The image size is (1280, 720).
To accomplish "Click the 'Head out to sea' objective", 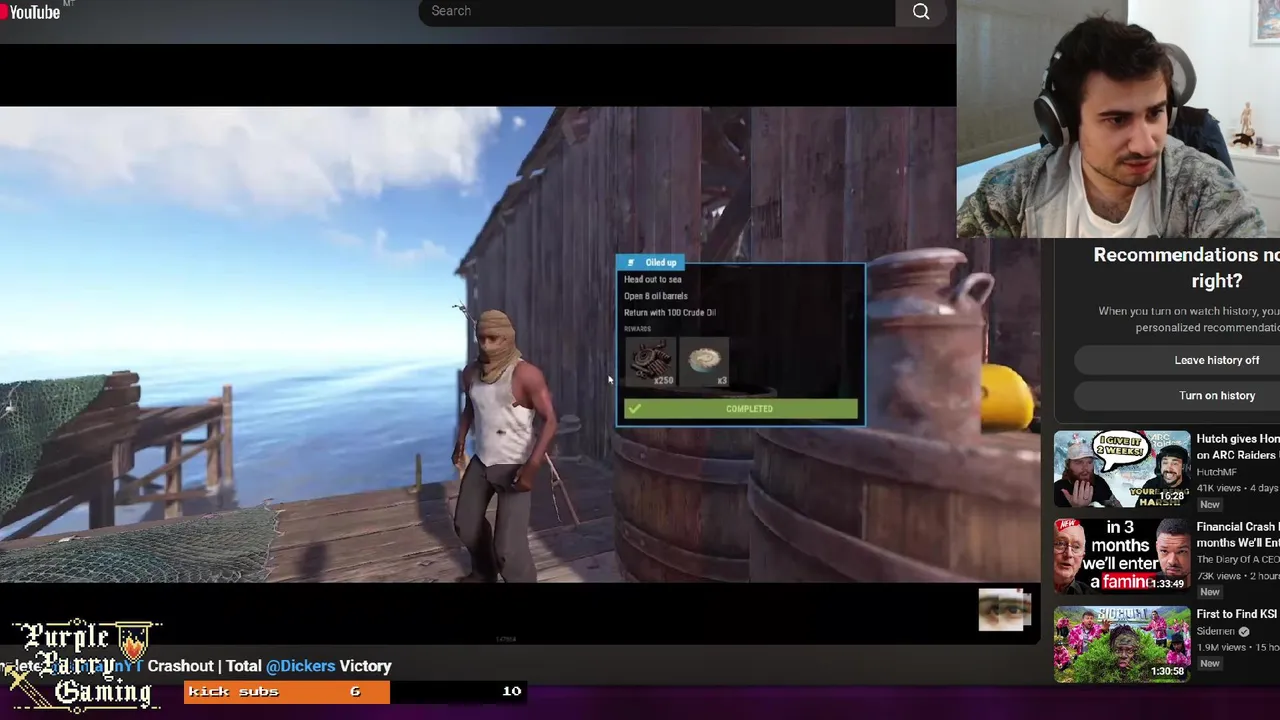I will (x=652, y=280).
